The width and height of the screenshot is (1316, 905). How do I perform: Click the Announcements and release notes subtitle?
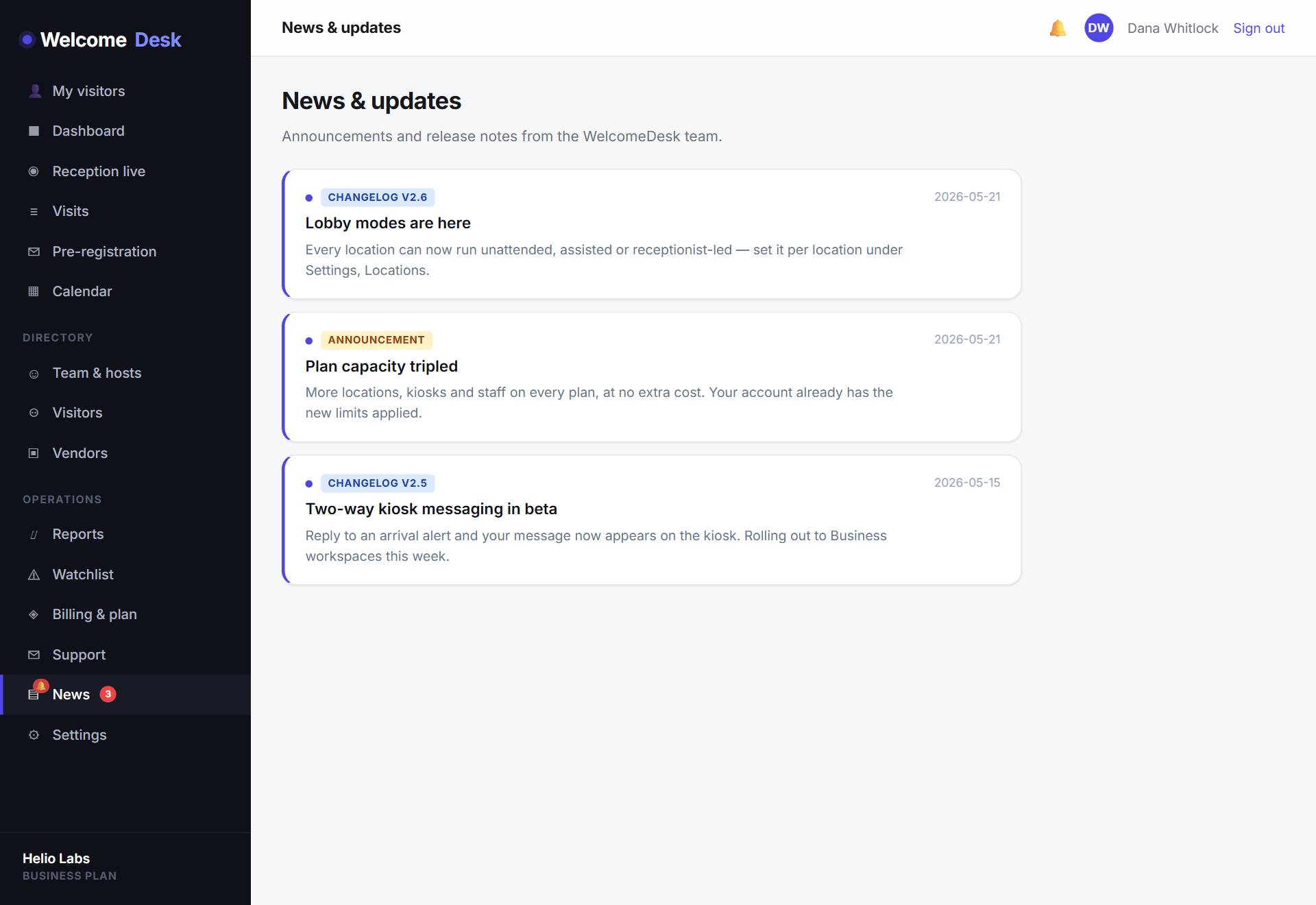click(502, 136)
